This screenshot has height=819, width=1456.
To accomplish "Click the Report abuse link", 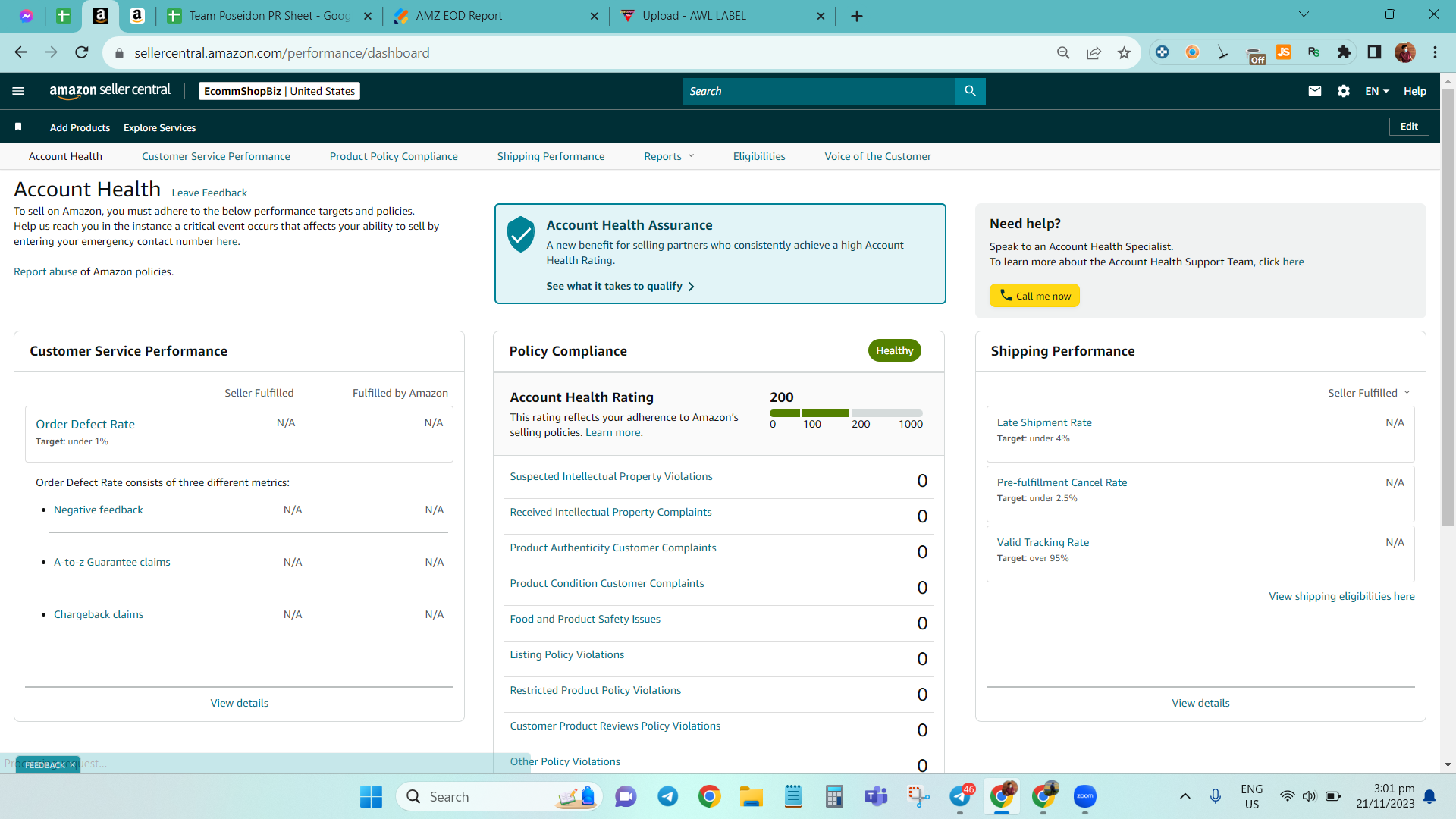I will pyautogui.click(x=45, y=271).
